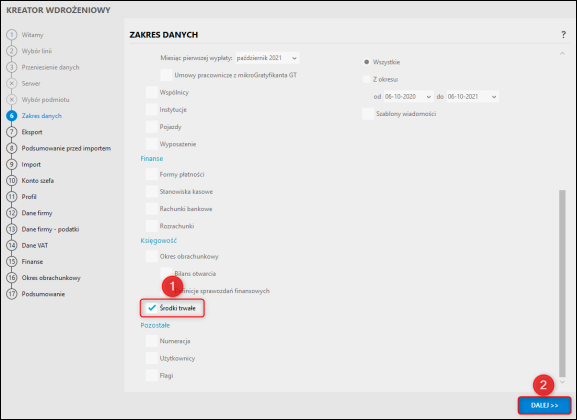The height and width of the screenshot is (420, 577).
Task: Tick the Flagi checkbox
Action: coord(152,376)
